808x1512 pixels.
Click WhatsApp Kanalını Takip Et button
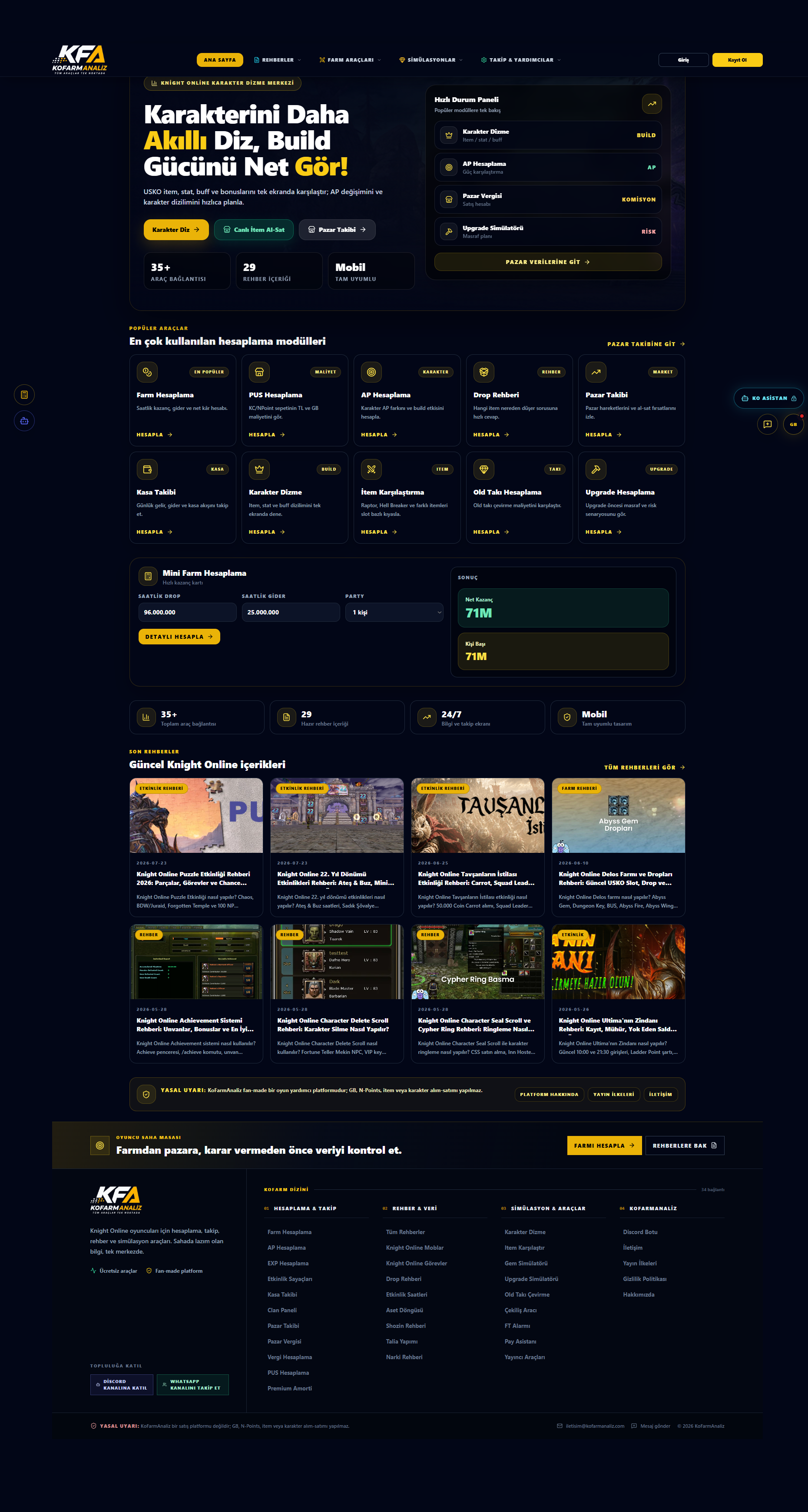[192, 1385]
